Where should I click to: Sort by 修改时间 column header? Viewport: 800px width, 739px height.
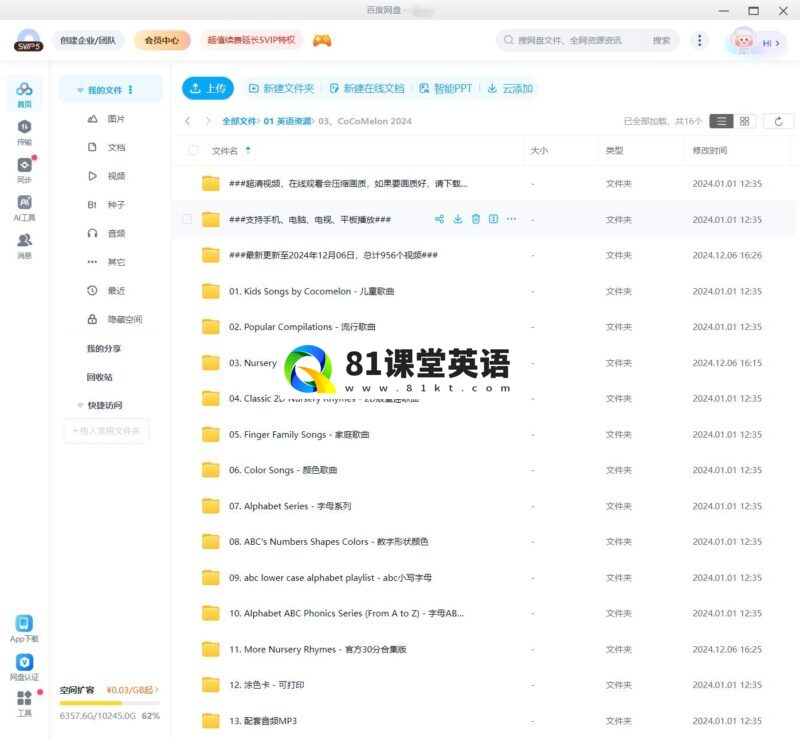click(710, 150)
